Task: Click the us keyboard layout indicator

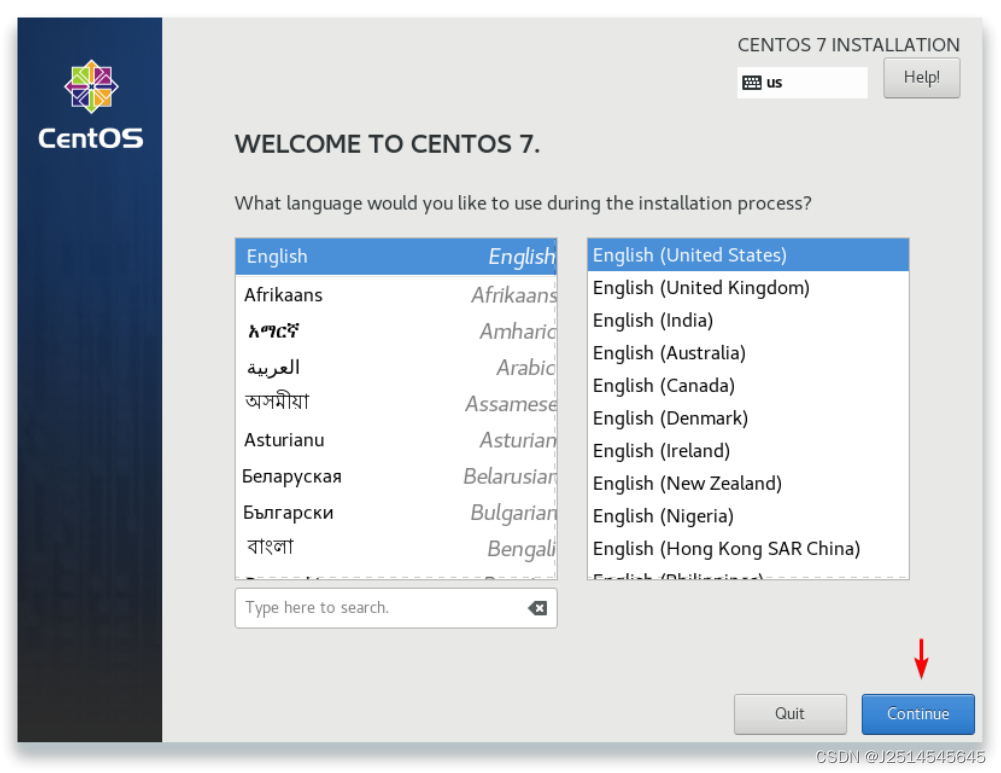Action: tap(802, 82)
